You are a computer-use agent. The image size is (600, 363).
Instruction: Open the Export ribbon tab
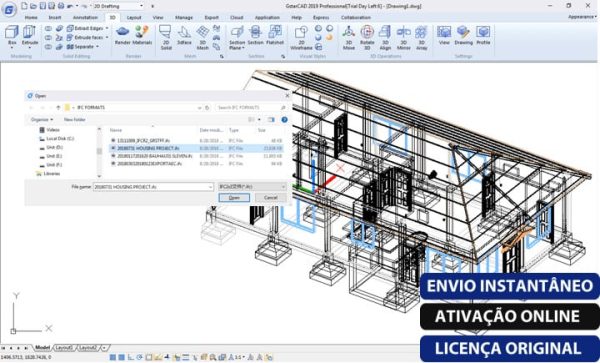[211, 18]
